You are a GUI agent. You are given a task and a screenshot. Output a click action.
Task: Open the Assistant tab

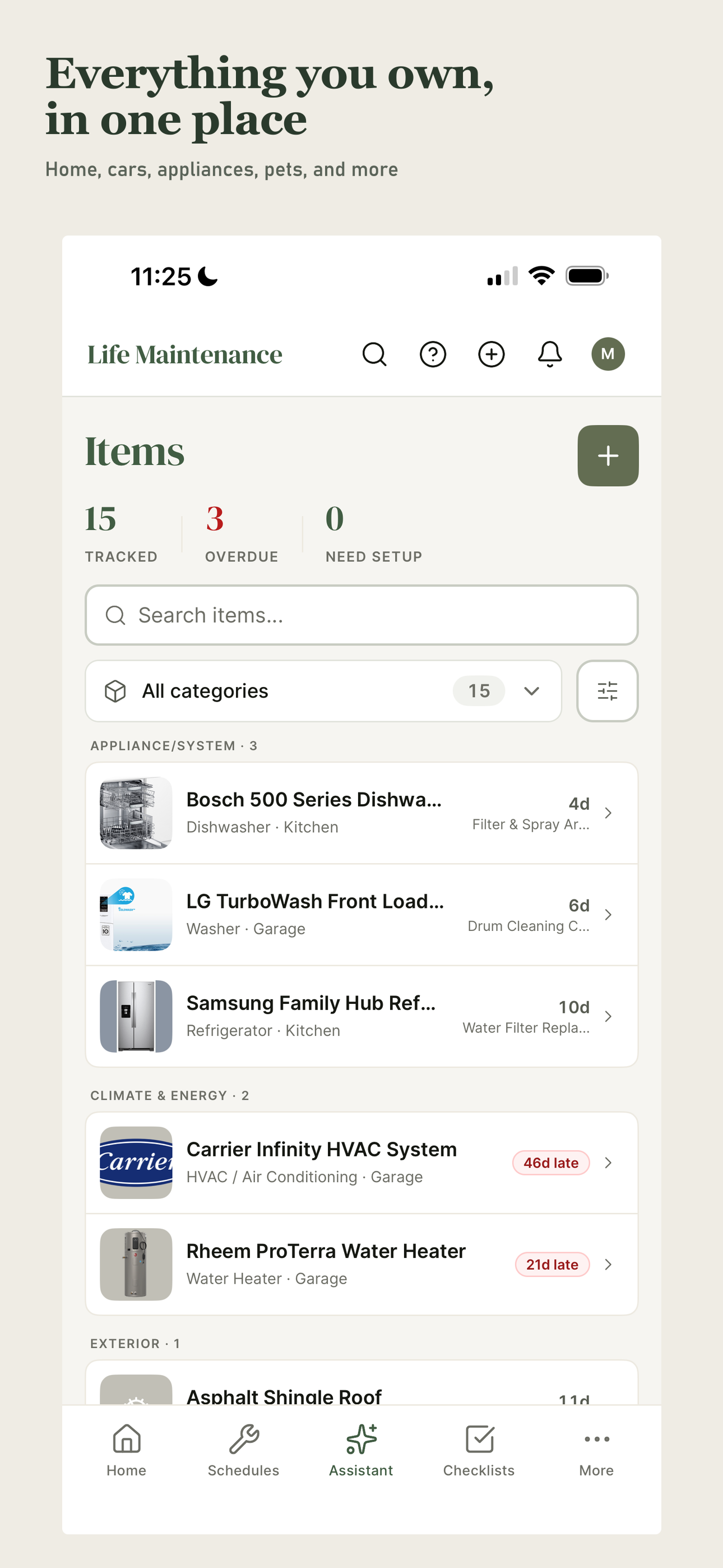click(x=361, y=1451)
